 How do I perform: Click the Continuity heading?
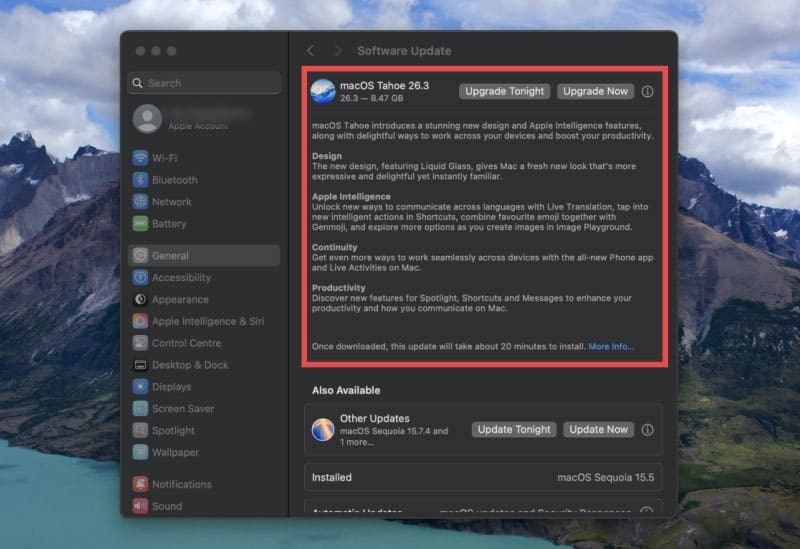335,247
